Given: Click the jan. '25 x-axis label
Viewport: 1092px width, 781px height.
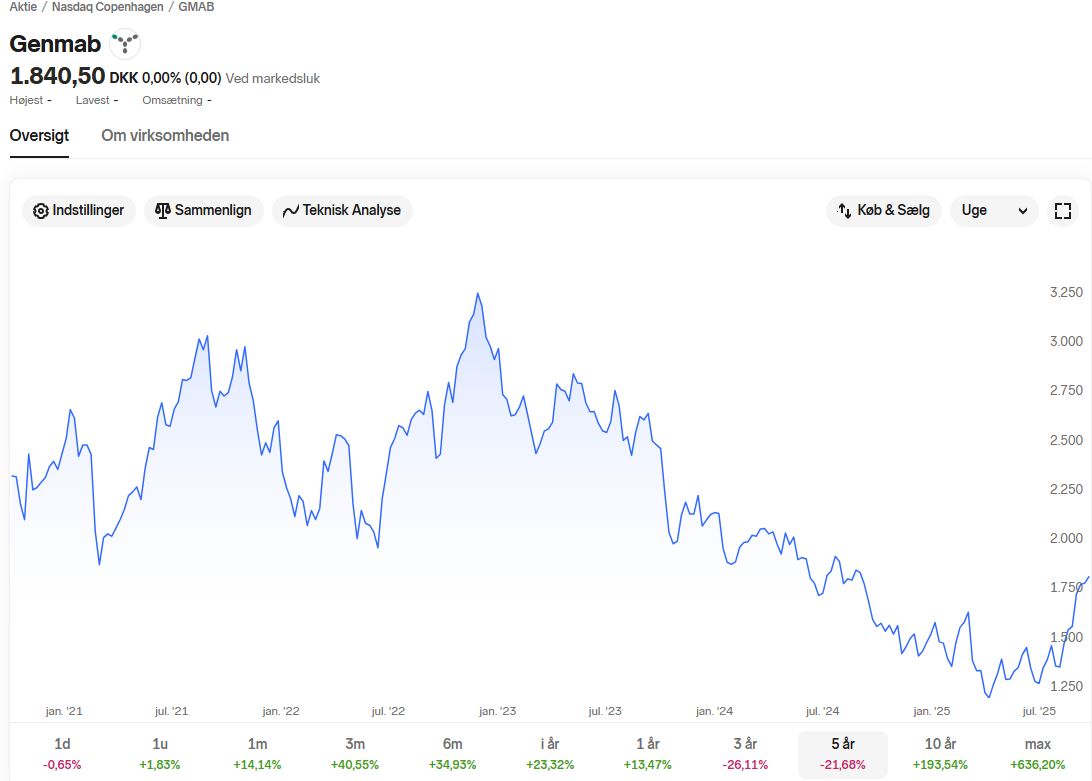Looking at the screenshot, I should point(931,711).
